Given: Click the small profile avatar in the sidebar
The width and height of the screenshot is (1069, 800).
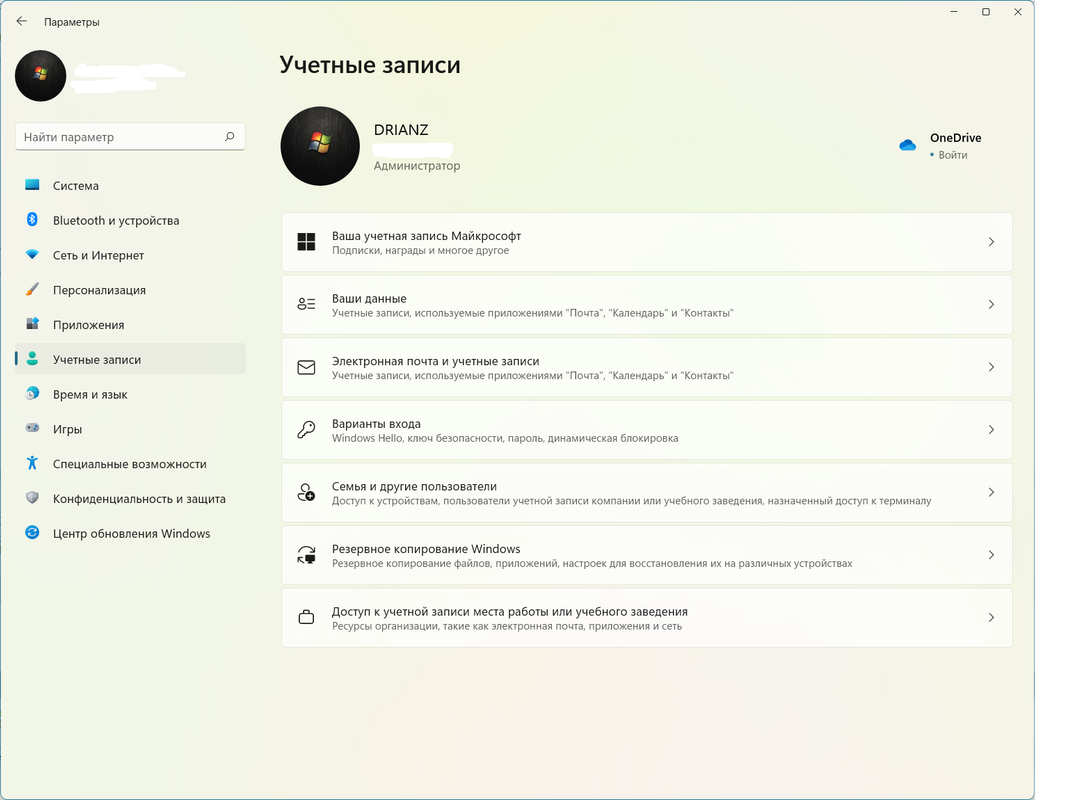Looking at the screenshot, I should pyautogui.click(x=40, y=76).
